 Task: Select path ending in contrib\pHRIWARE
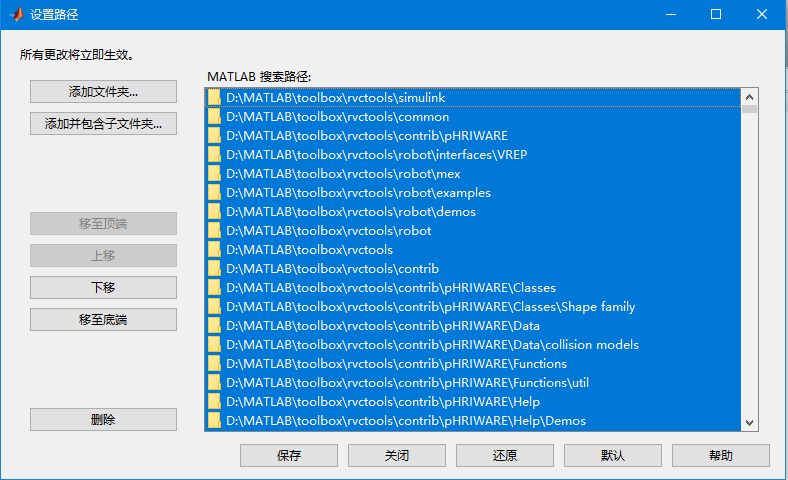click(473, 136)
